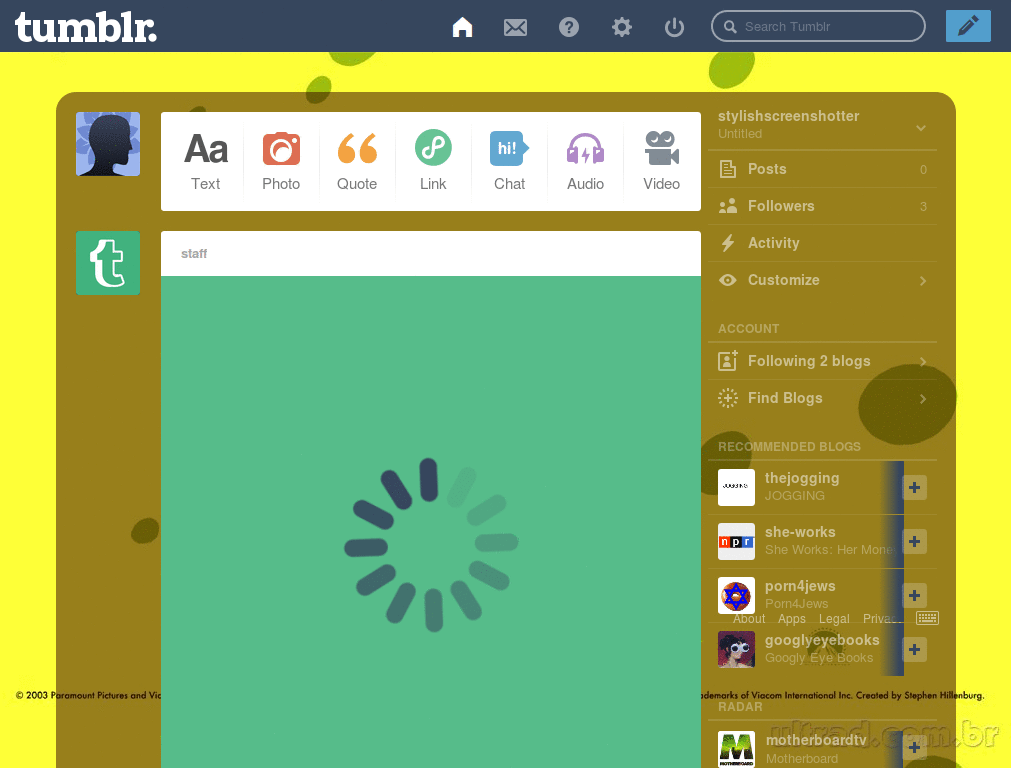Follow googlyeyebooks with the plus button
The image size is (1024, 768).
(914, 649)
